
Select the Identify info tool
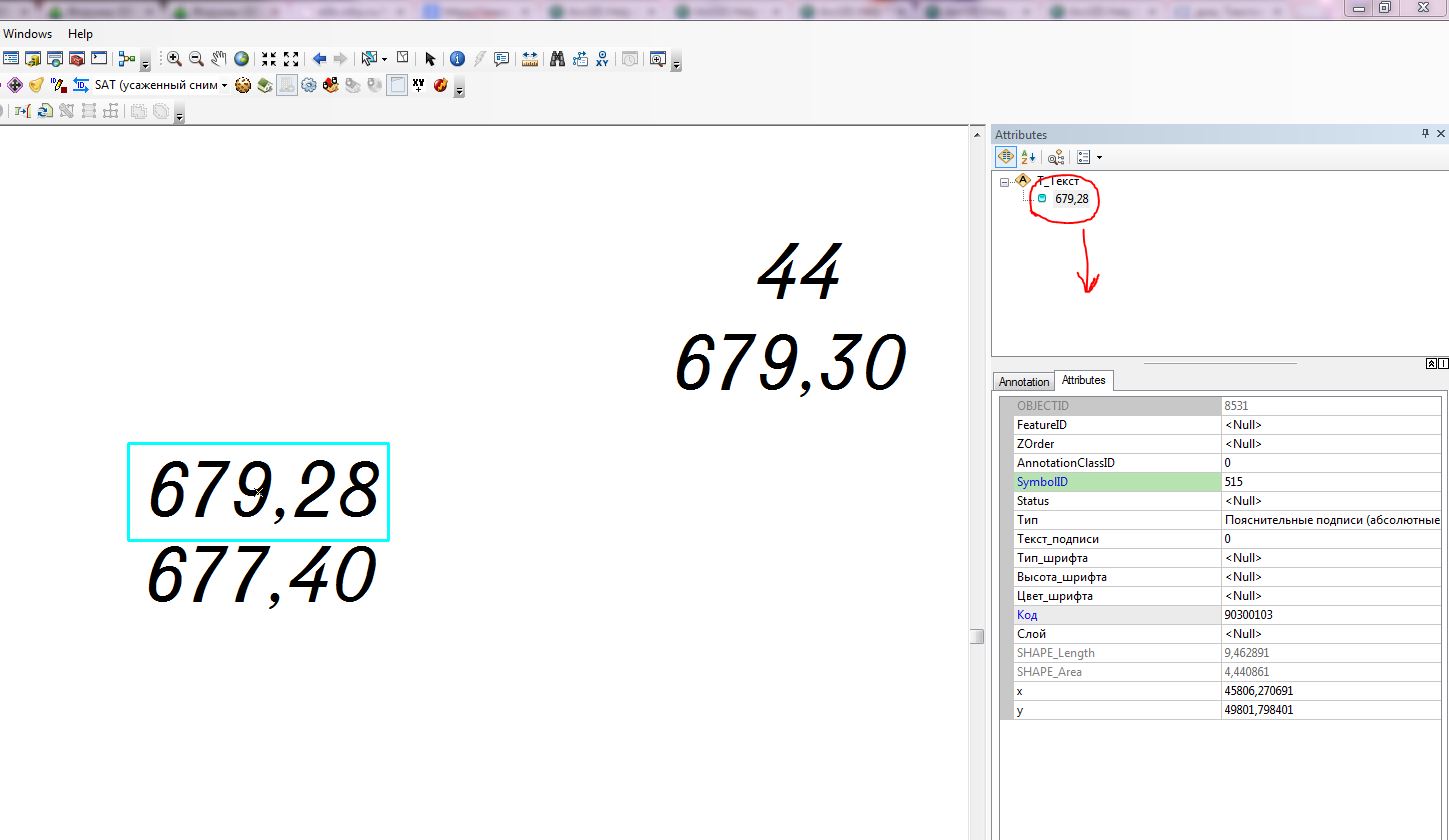click(457, 59)
